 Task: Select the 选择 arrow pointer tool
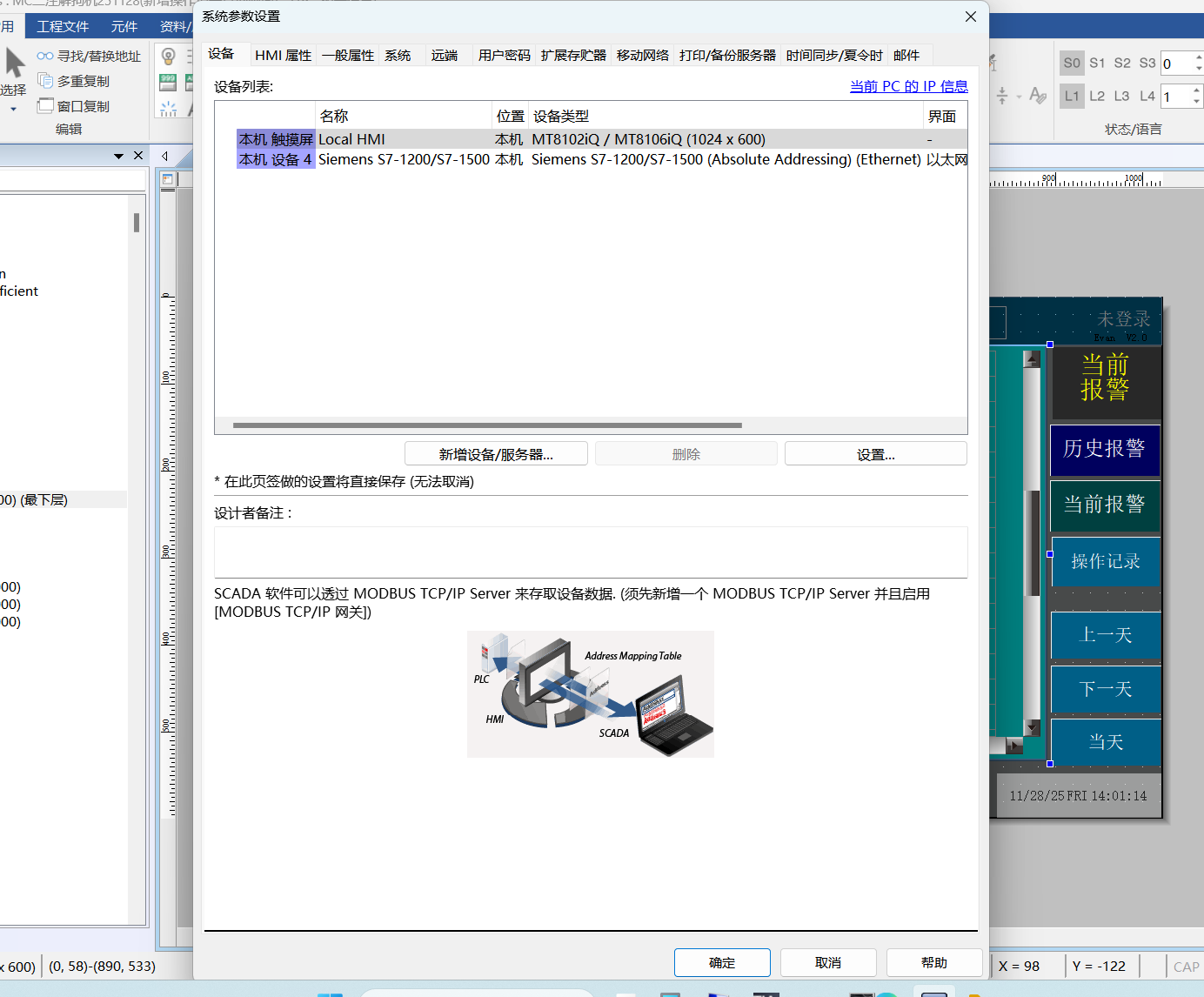pos(15,64)
